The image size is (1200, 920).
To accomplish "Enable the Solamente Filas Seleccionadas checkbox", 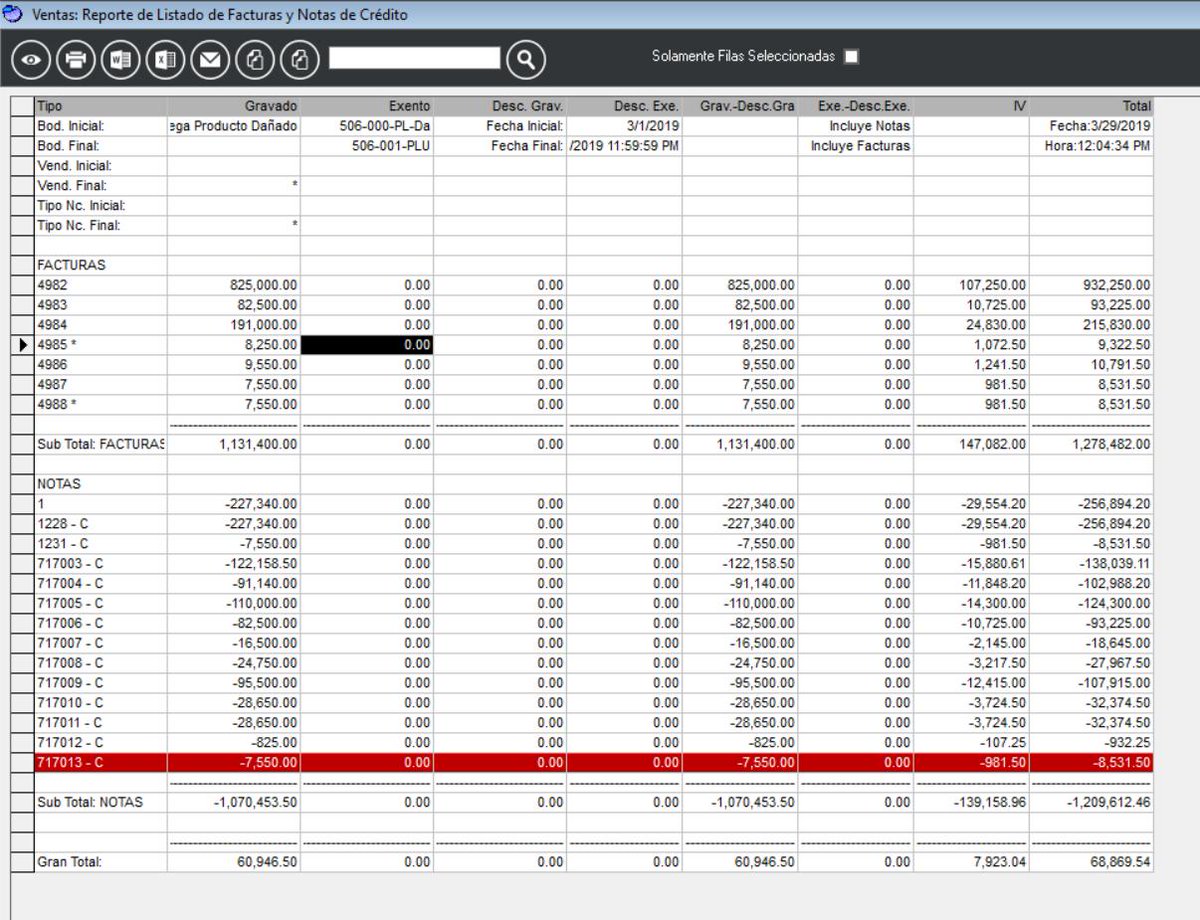I will pos(851,57).
